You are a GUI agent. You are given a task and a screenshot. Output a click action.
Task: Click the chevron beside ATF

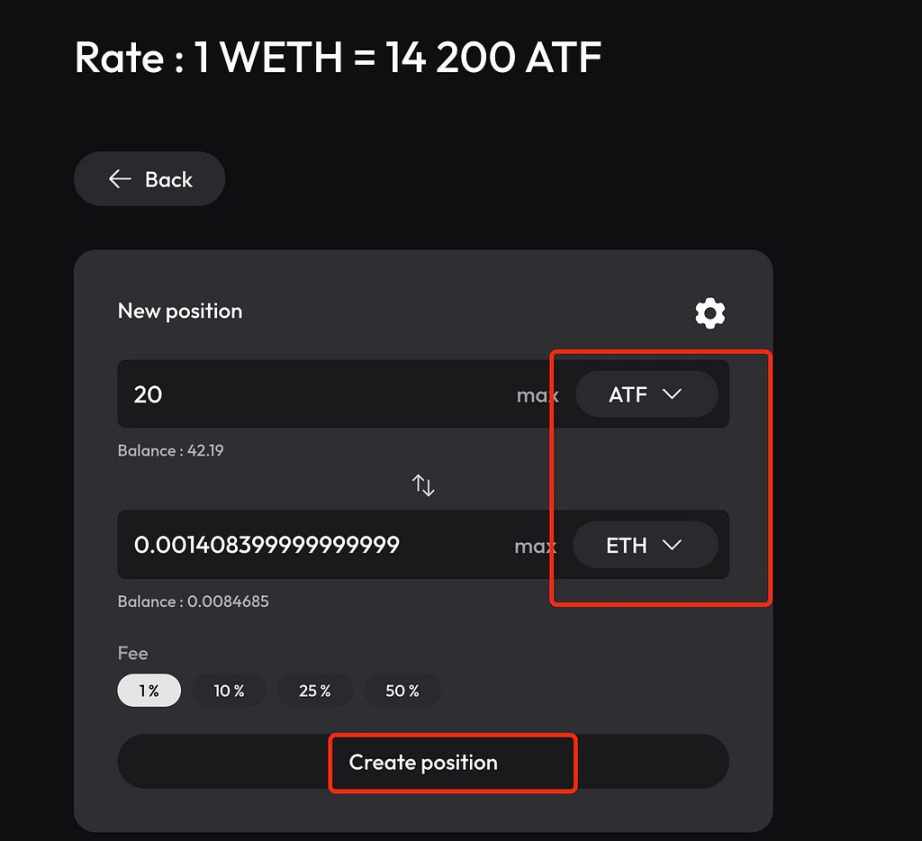[x=672, y=394]
